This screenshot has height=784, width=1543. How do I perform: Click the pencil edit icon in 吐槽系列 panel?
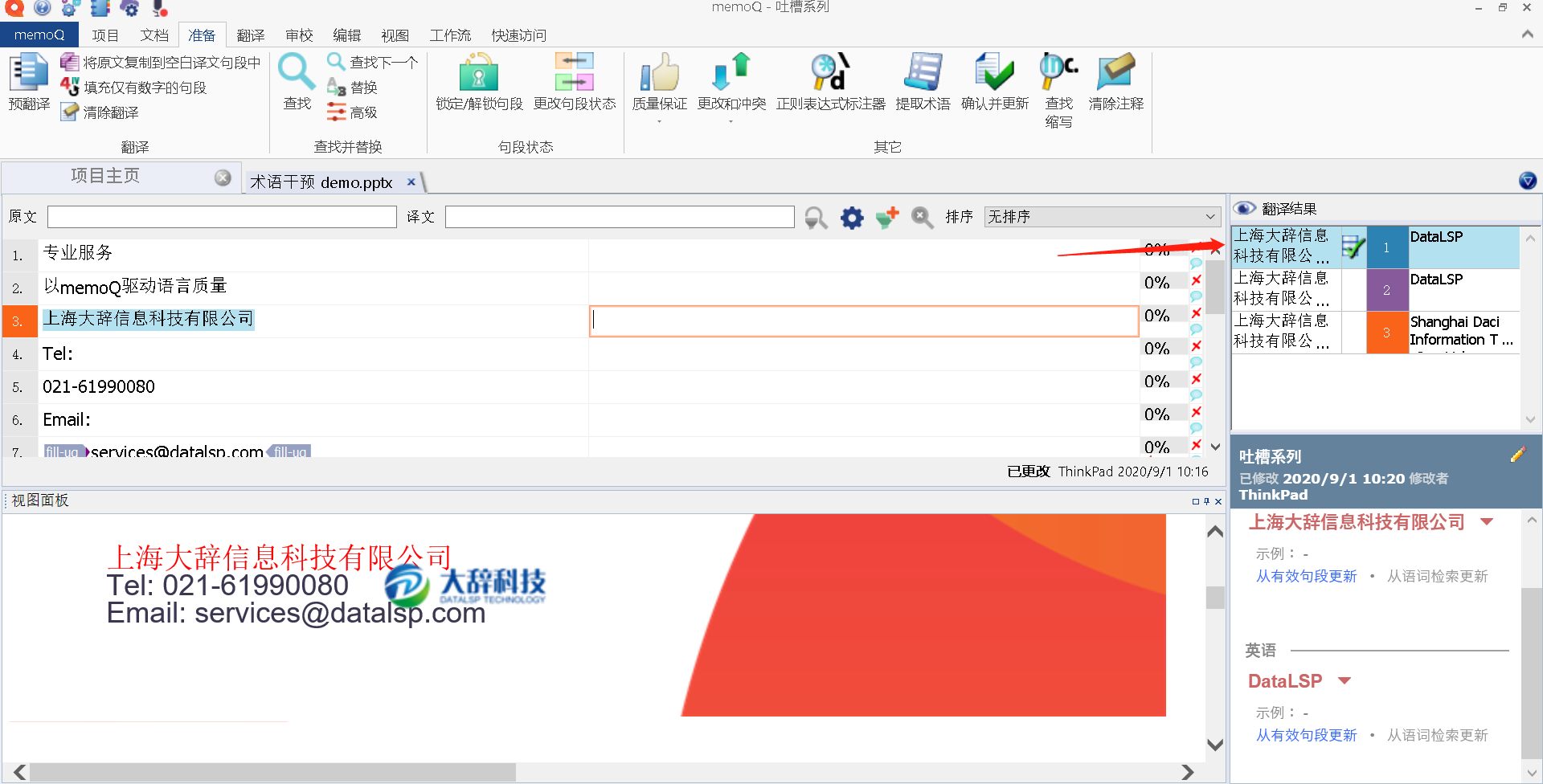(1517, 455)
